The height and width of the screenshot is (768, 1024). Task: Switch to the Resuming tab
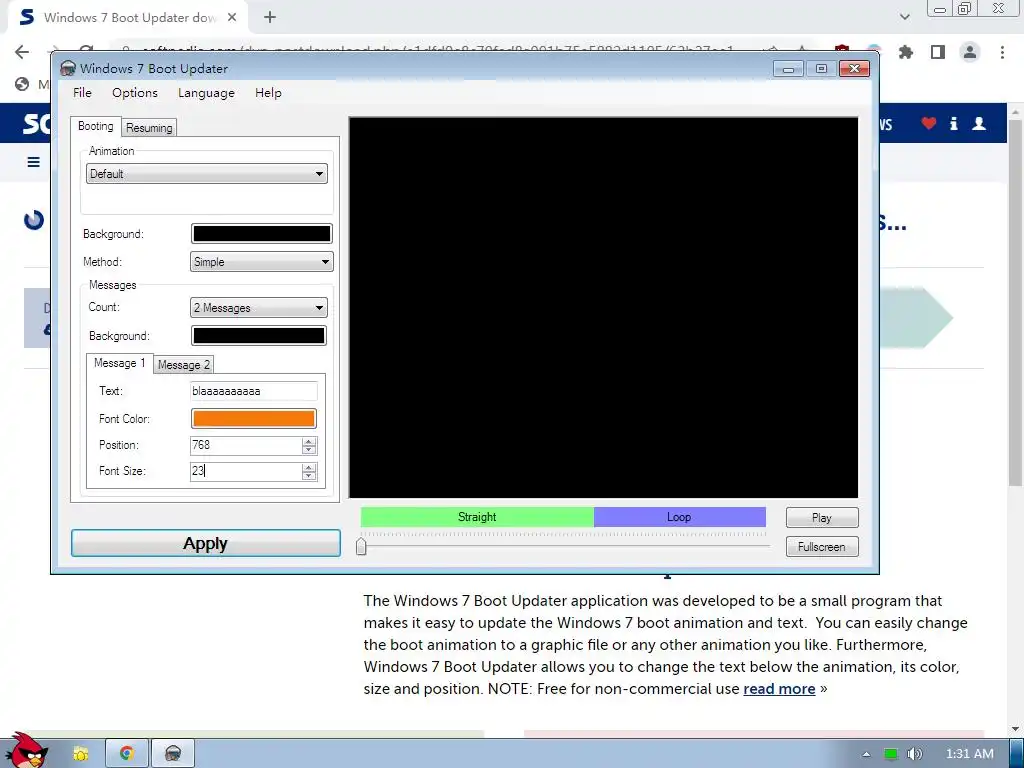pyautogui.click(x=149, y=128)
